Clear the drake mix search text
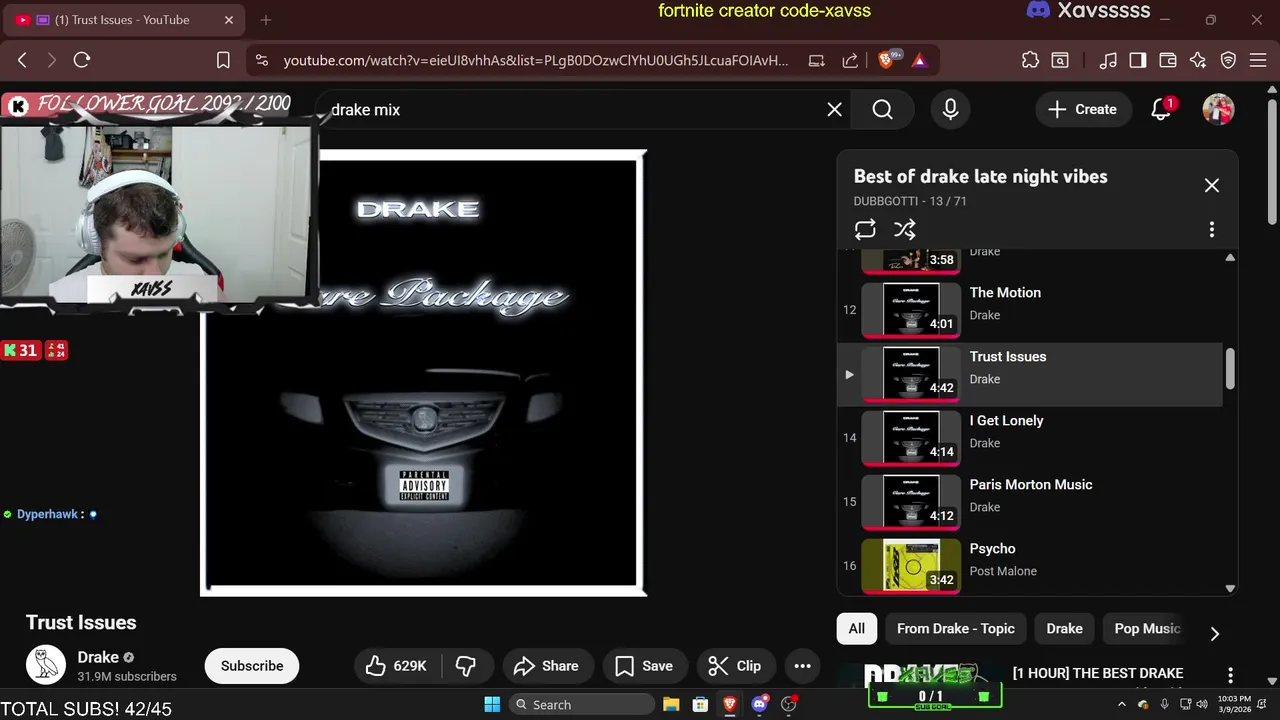Viewport: 1280px width, 720px height. point(834,109)
